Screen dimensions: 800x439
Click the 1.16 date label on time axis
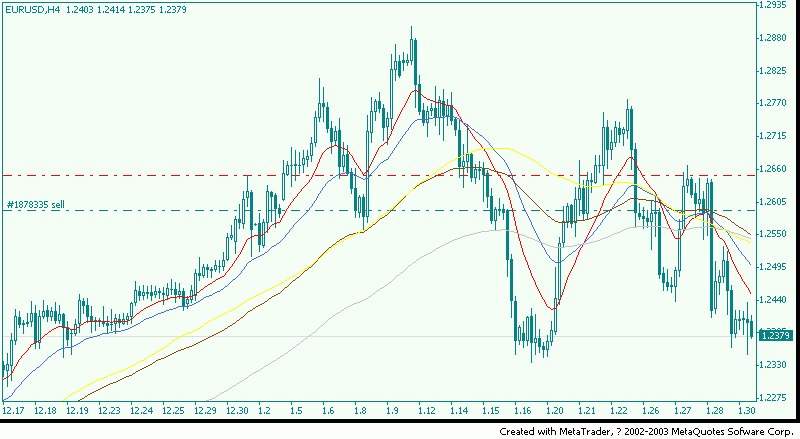click(x=522, y=410)
